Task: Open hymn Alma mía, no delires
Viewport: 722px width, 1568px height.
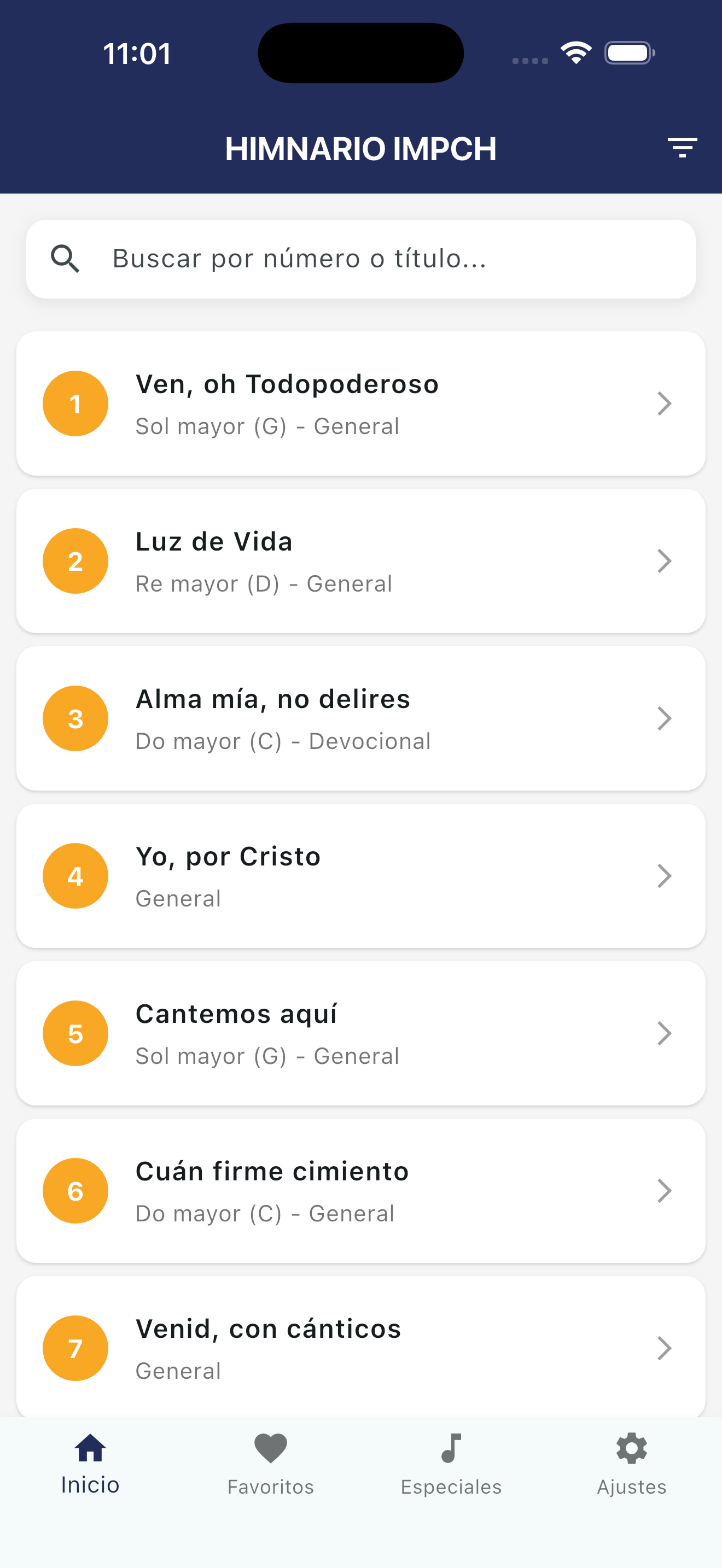Action: pos(273,699)
